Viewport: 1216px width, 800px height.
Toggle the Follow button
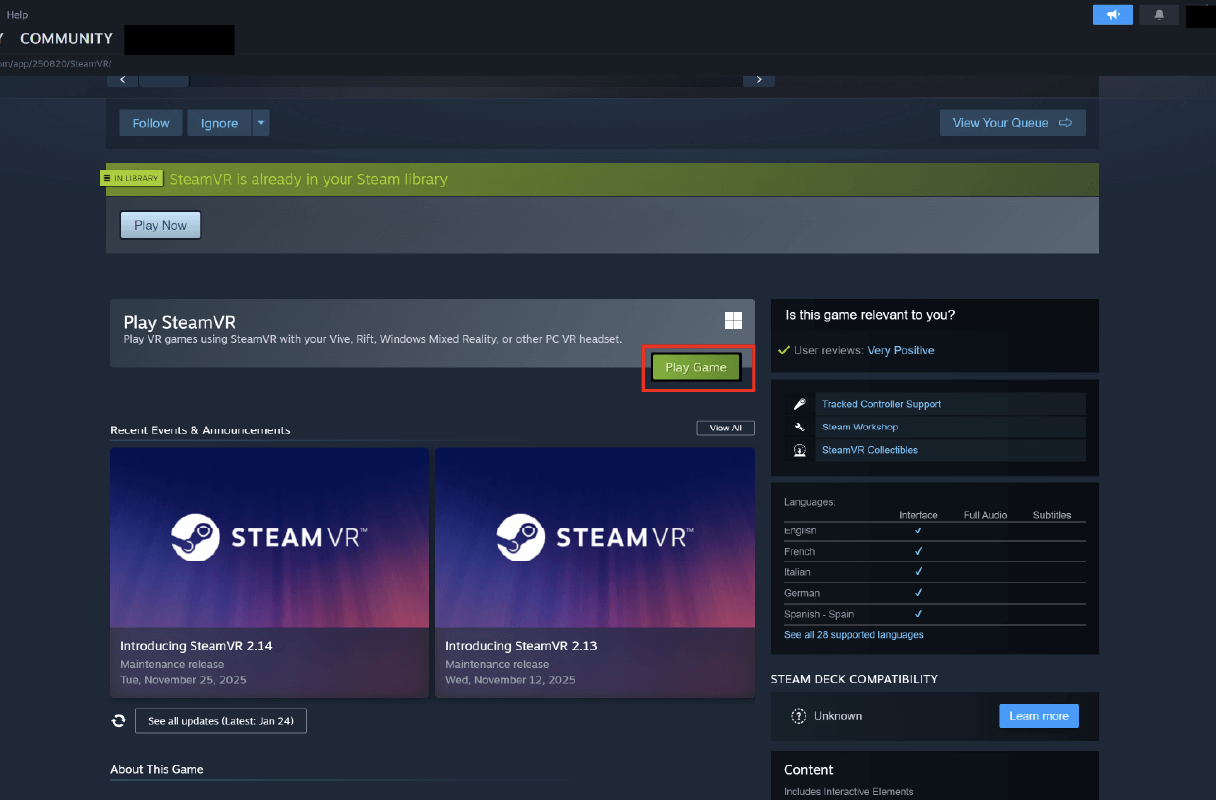coord(151,123)
